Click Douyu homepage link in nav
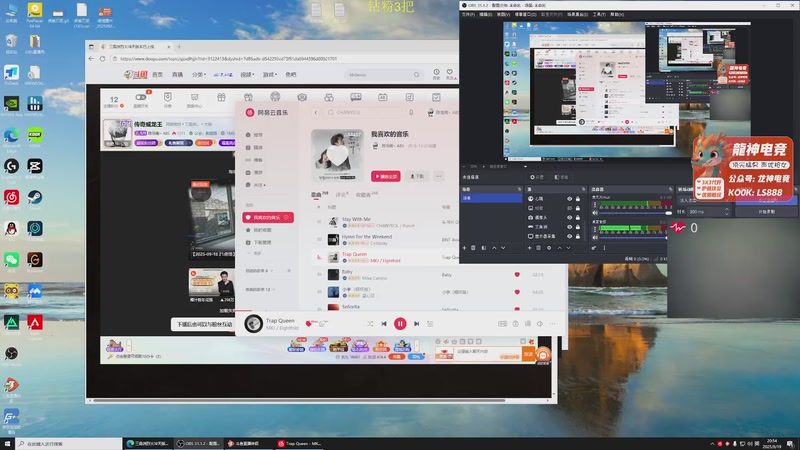 pyautogui.click(x=158, y=74)
